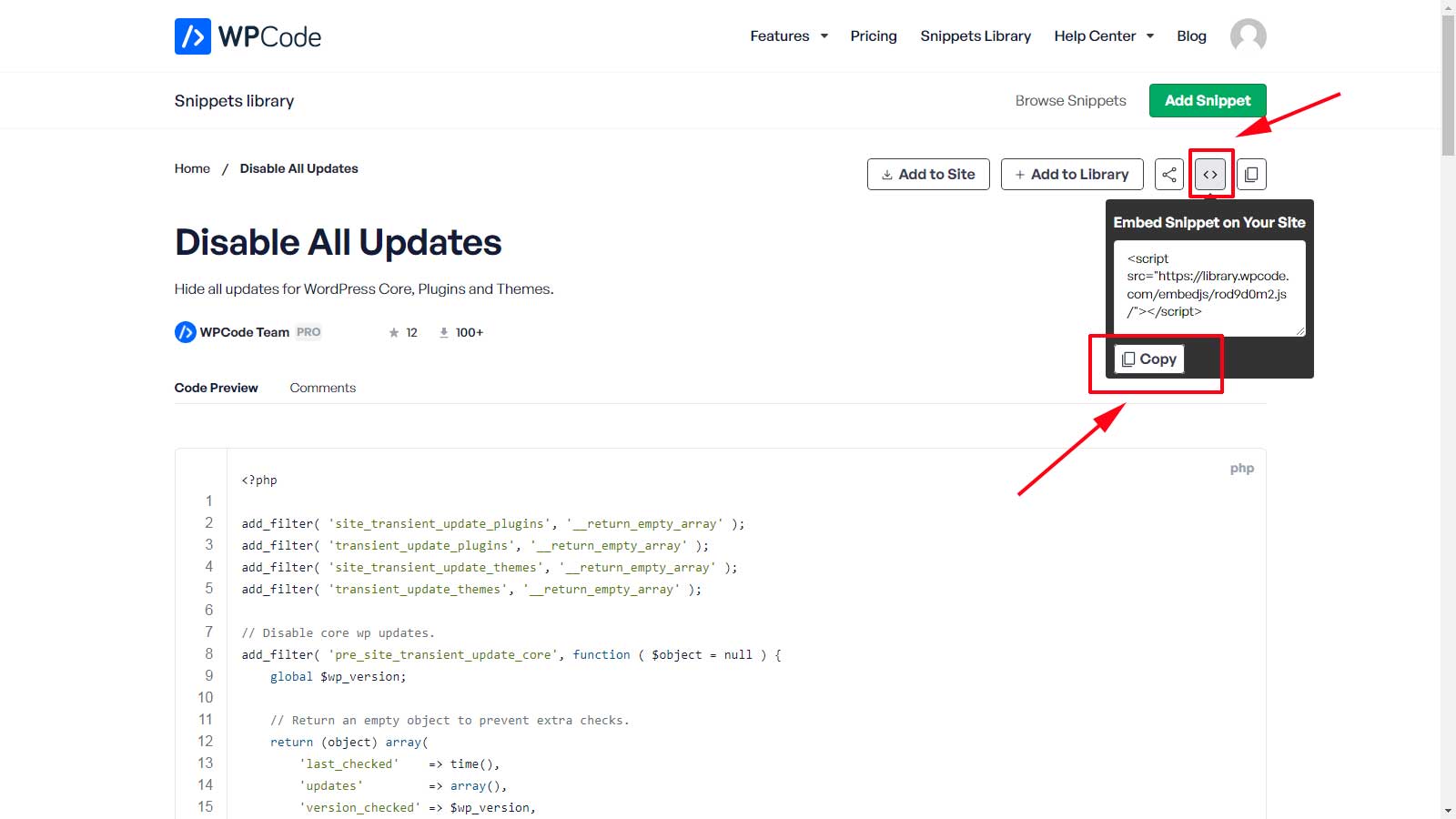Click the Disable All Updates title
The height and width of the screenshot is (819, 1456).
[338, 243]
